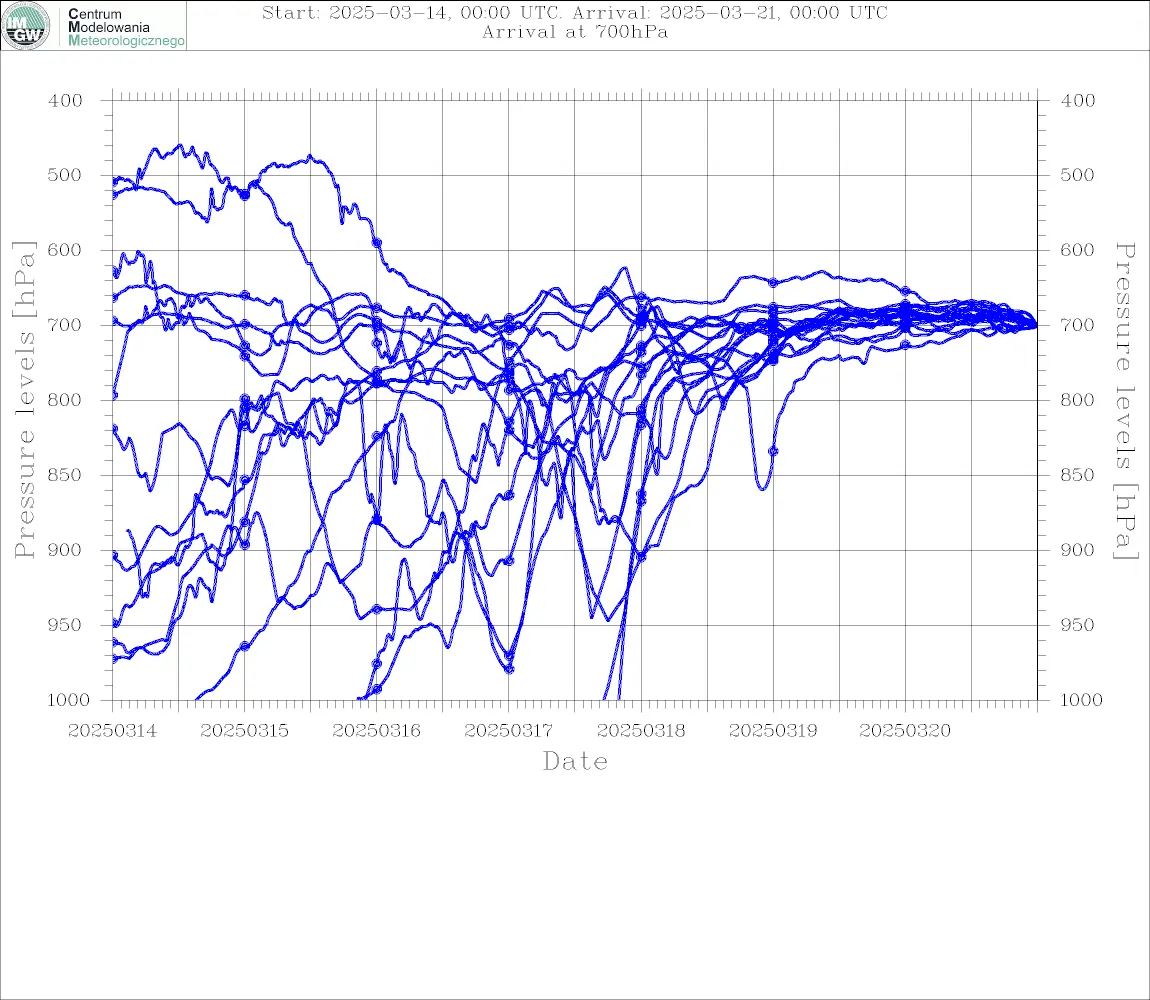This screenshot has width=1150, height=1000.
Task: Click the IMGW logo icon
Action: 26,26
